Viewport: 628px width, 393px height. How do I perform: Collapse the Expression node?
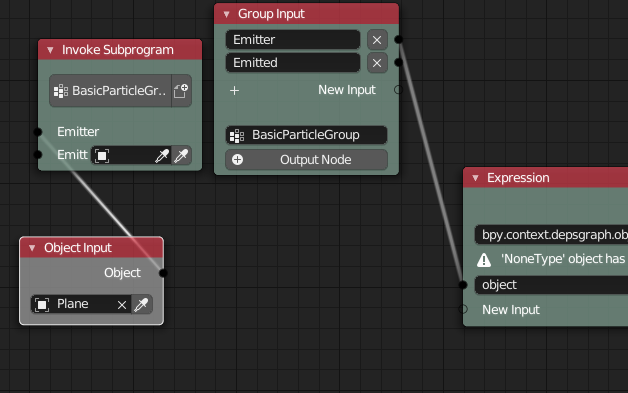(475, 178)
